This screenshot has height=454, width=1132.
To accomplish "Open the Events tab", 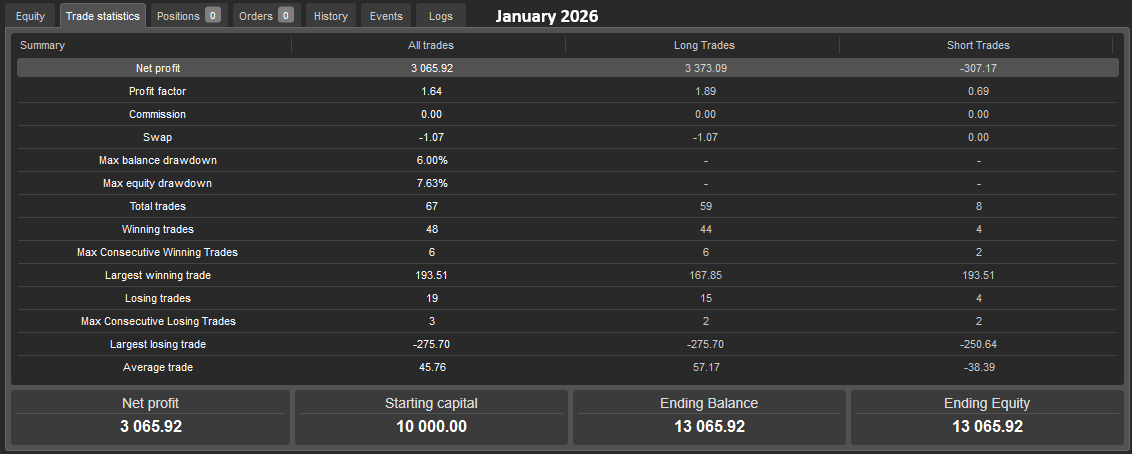I will (x=386, y=16).
